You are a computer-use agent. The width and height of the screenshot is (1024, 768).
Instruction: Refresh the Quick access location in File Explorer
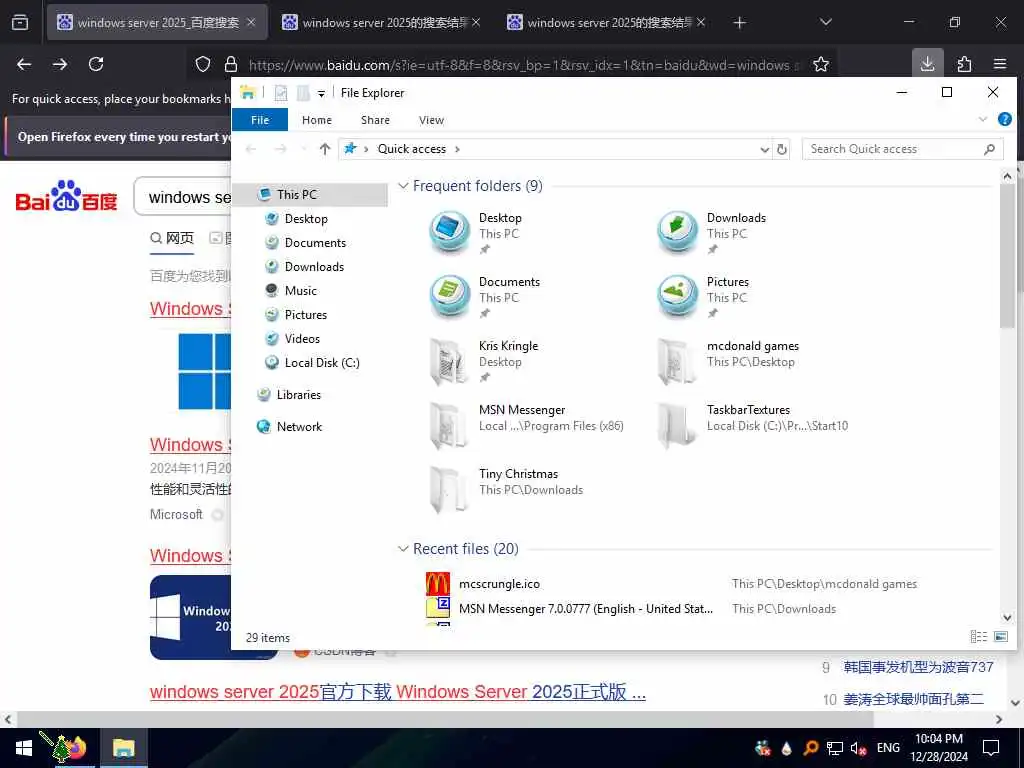pos(782,149)
